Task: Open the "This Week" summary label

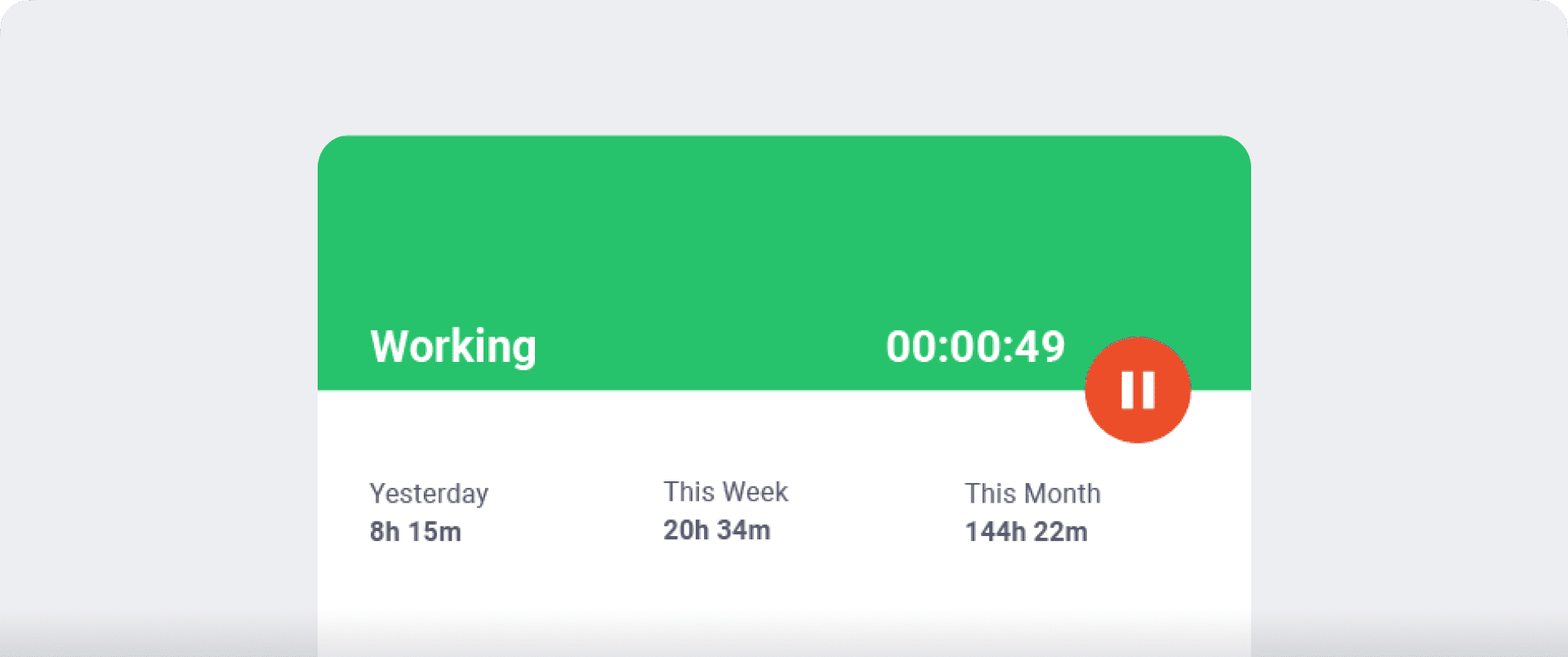Action: 725,492
